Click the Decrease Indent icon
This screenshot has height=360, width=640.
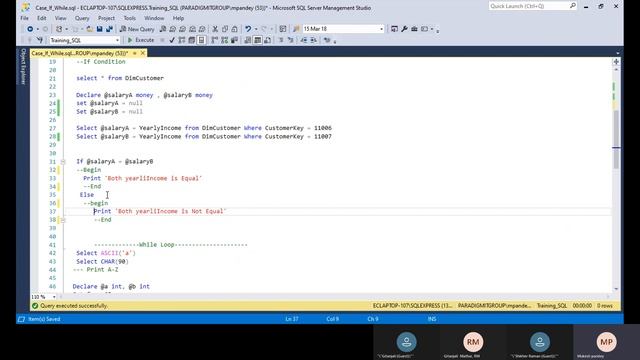[x=304, y=40]
